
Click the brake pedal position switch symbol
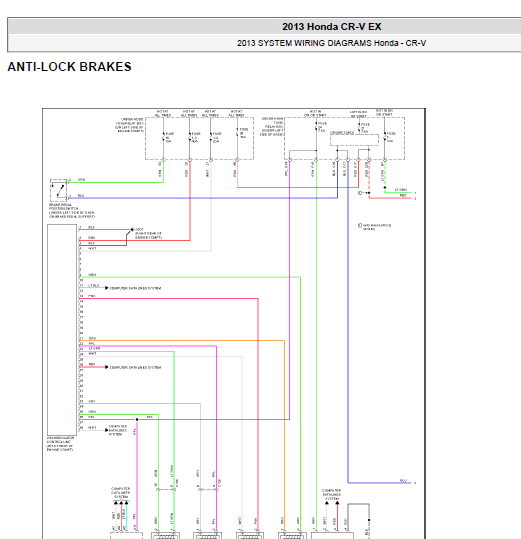pyautogui.click(x=59, y=190)
